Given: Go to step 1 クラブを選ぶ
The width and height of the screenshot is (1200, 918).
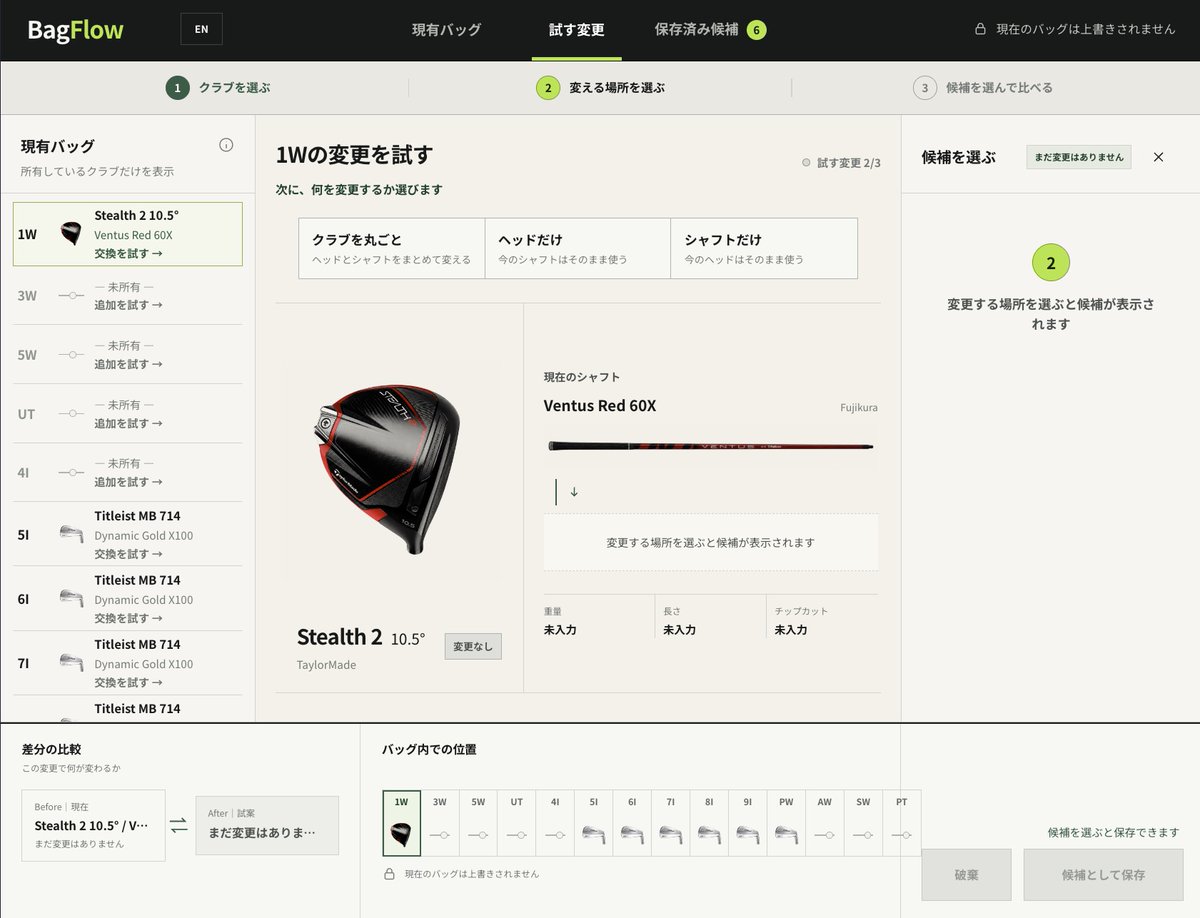Looking at the screenshot, I should point(218,88).
